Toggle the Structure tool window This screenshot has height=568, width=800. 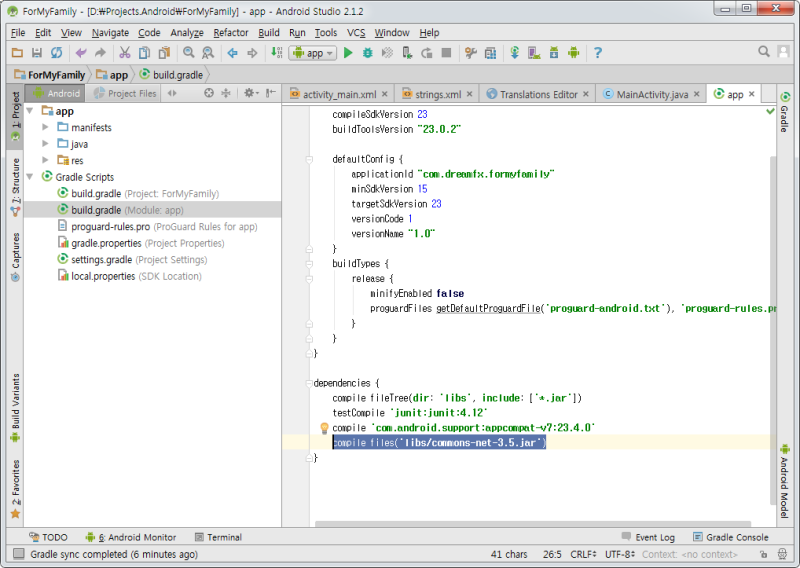15,187
